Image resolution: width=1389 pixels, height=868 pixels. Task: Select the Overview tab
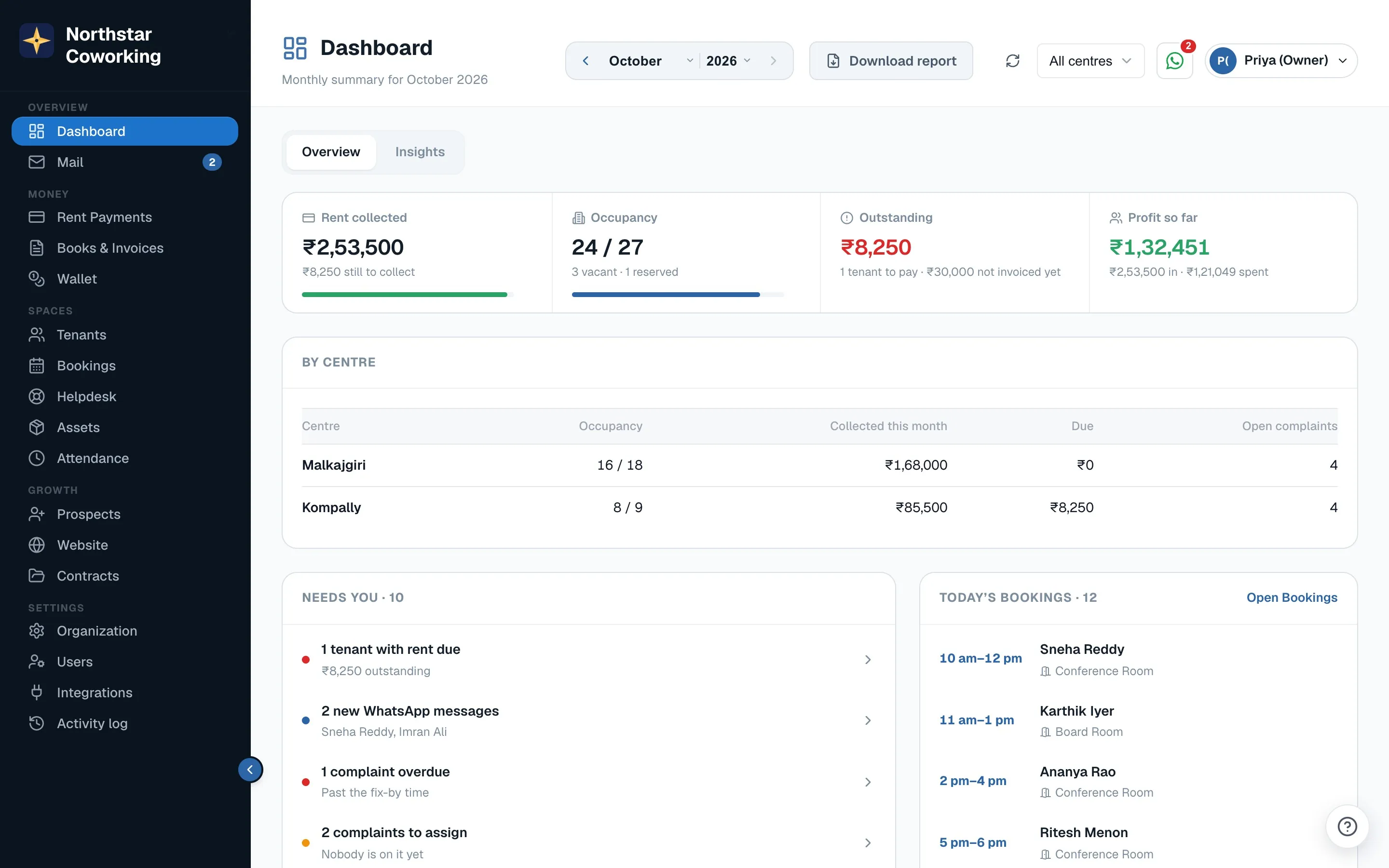pos(331,152)
